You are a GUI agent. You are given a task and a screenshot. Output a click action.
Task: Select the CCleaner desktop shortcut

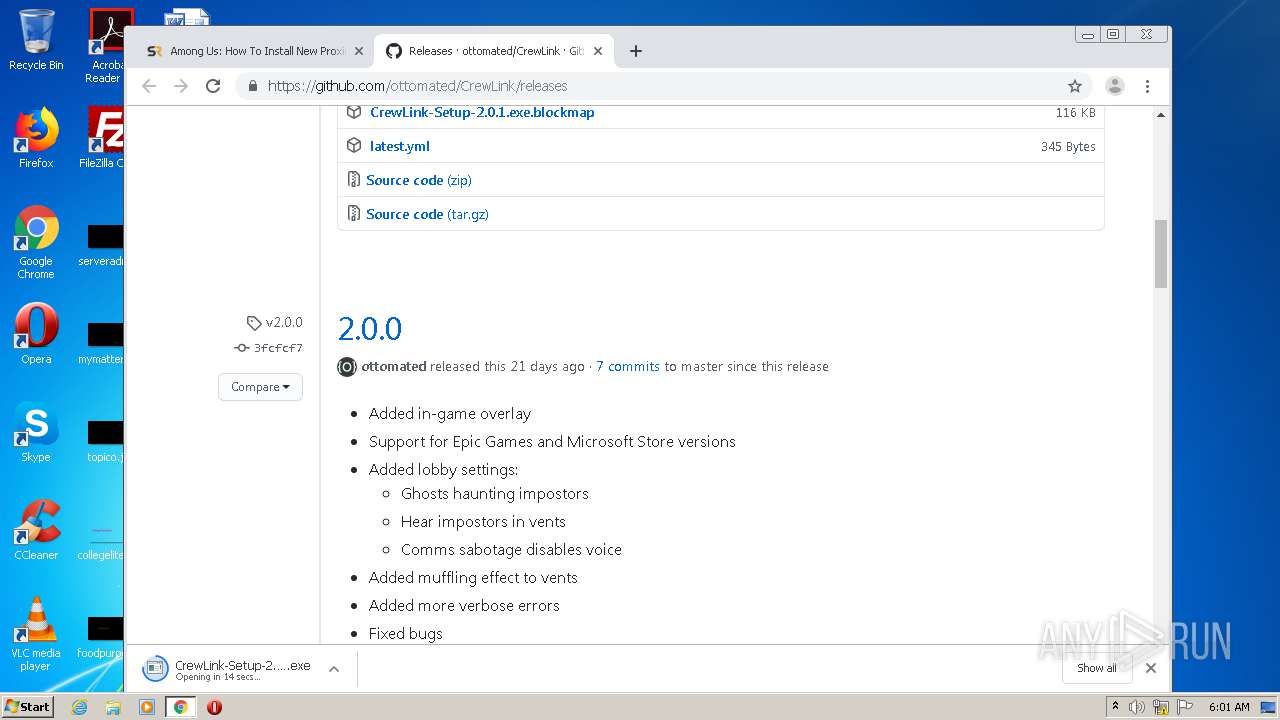pyautogui.click(x=36, y=530)
